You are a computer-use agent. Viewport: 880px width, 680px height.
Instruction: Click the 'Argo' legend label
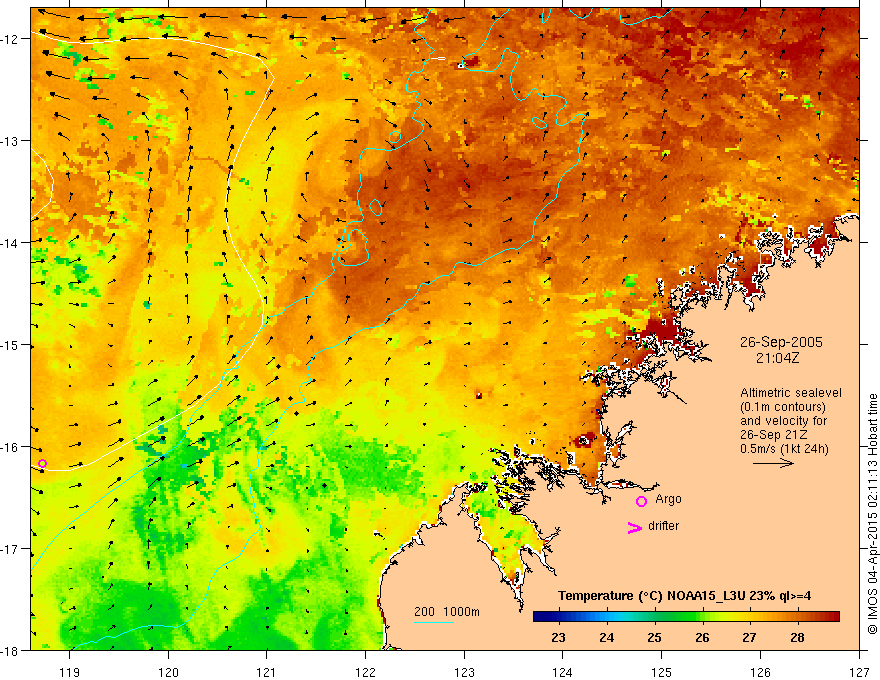668,499
